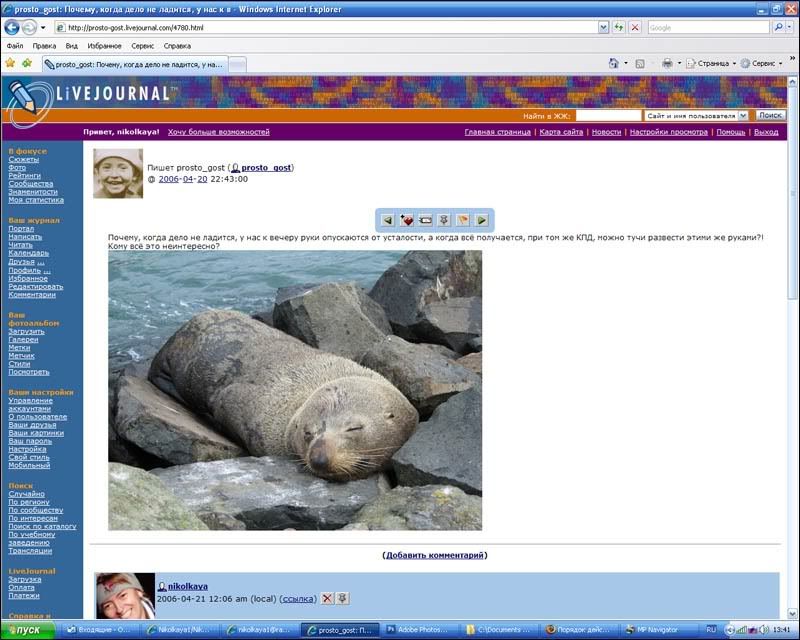The image size is (800, 640).
Task: Open the Правка menu
Action: [x=44, y=46]
